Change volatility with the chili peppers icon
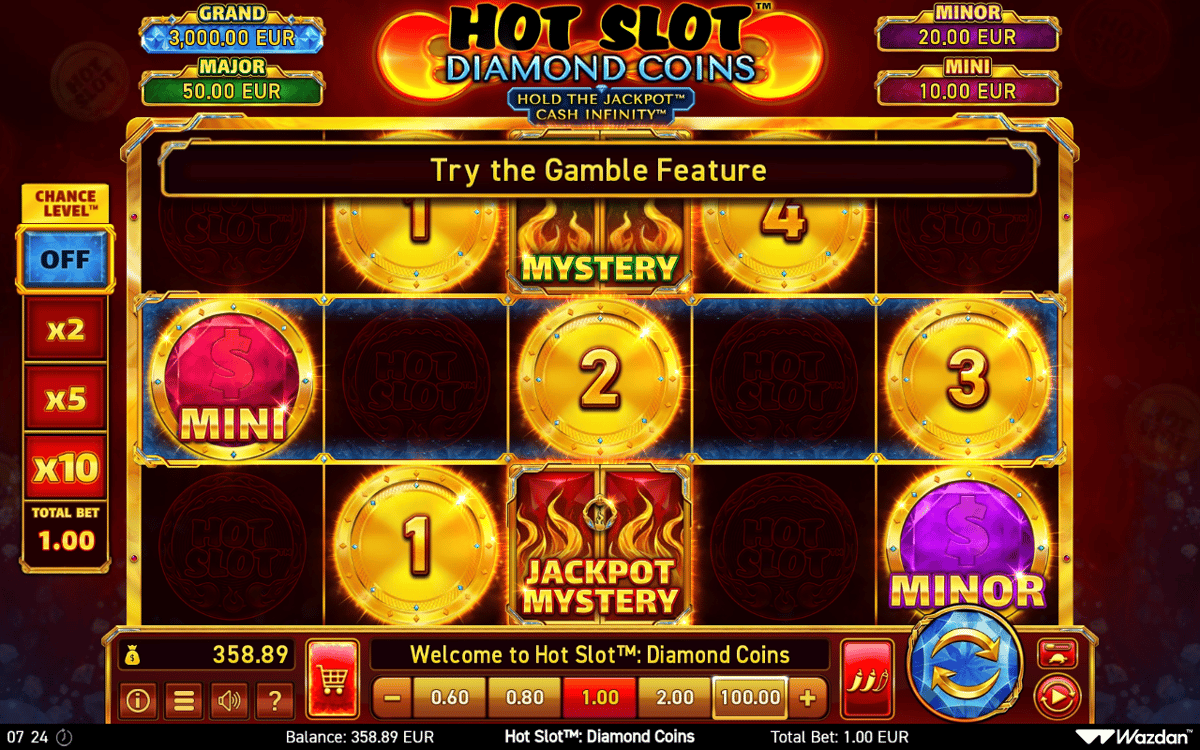The image size is (1200, 750). (x=867, y=680)
